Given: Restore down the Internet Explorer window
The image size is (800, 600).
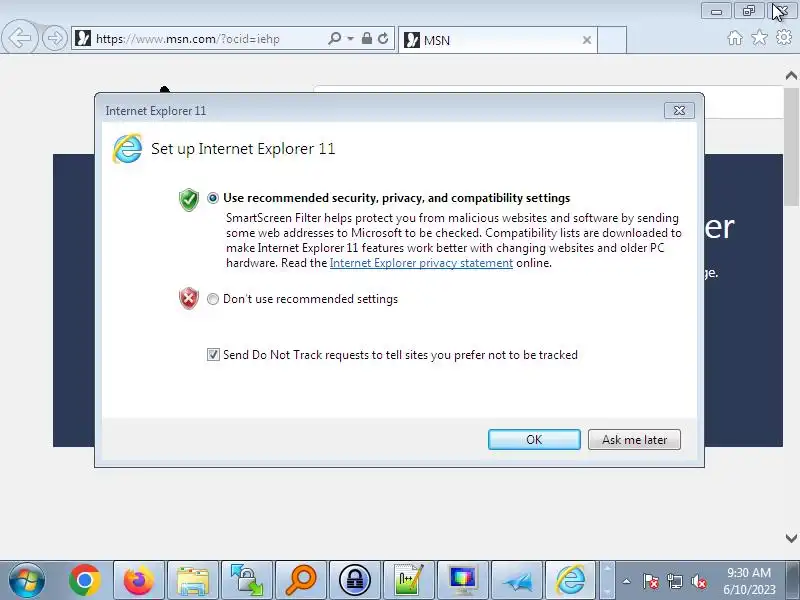Looking at the screenshot, I should (748, 11).
